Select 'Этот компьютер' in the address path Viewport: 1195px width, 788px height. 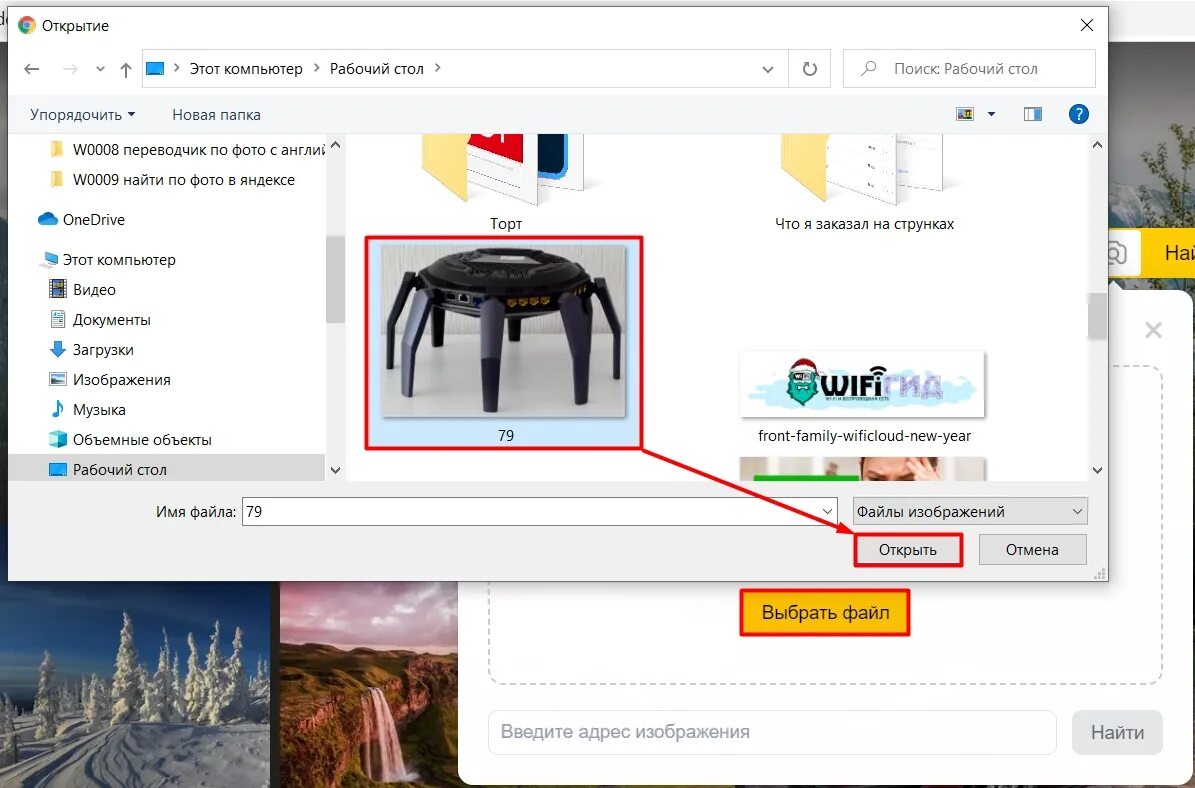click(x=245, y=69)
